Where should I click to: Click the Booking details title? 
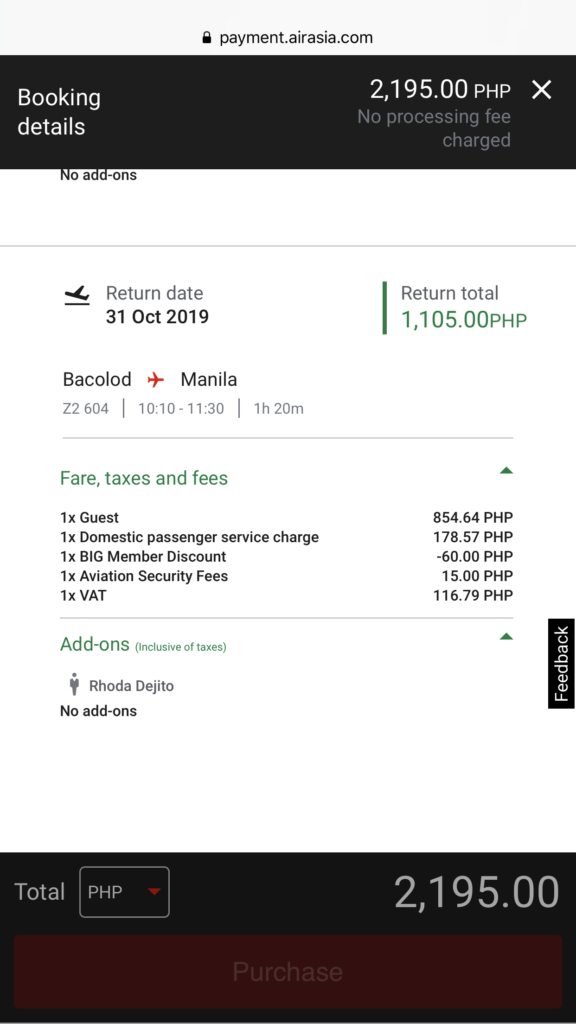(x=59, y=112)
